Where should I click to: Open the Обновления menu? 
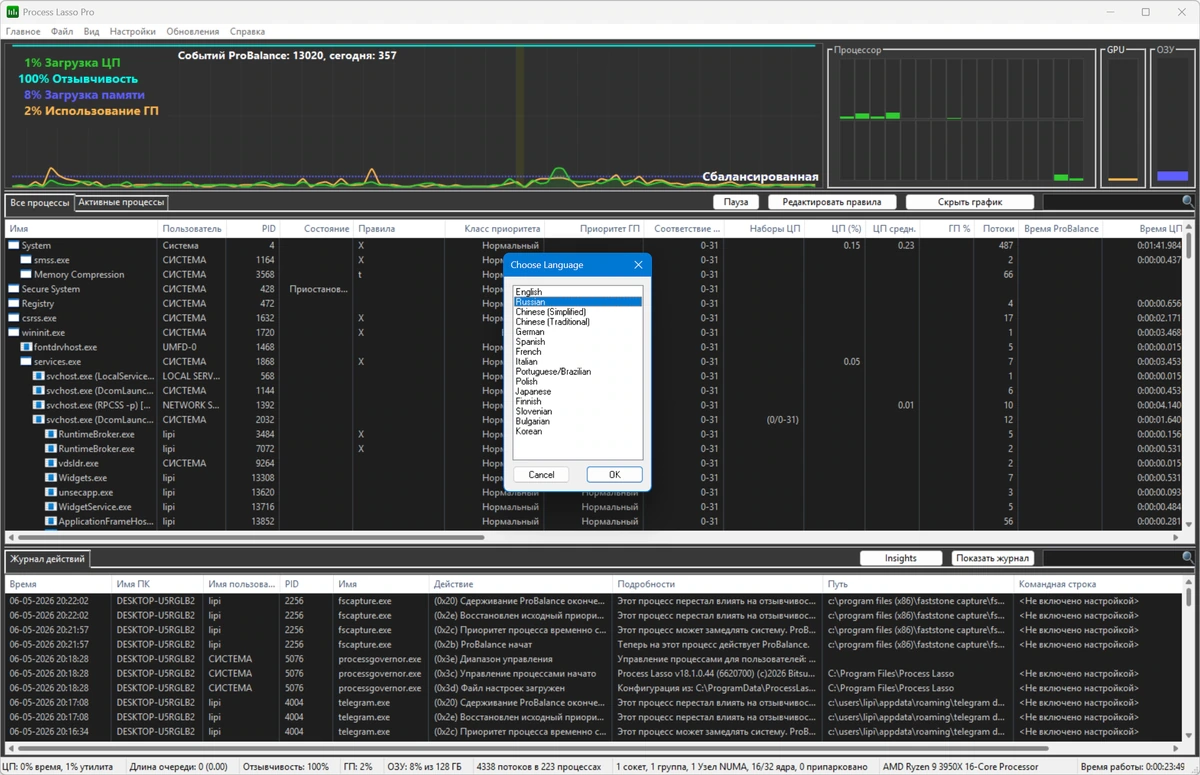point(194,32)
